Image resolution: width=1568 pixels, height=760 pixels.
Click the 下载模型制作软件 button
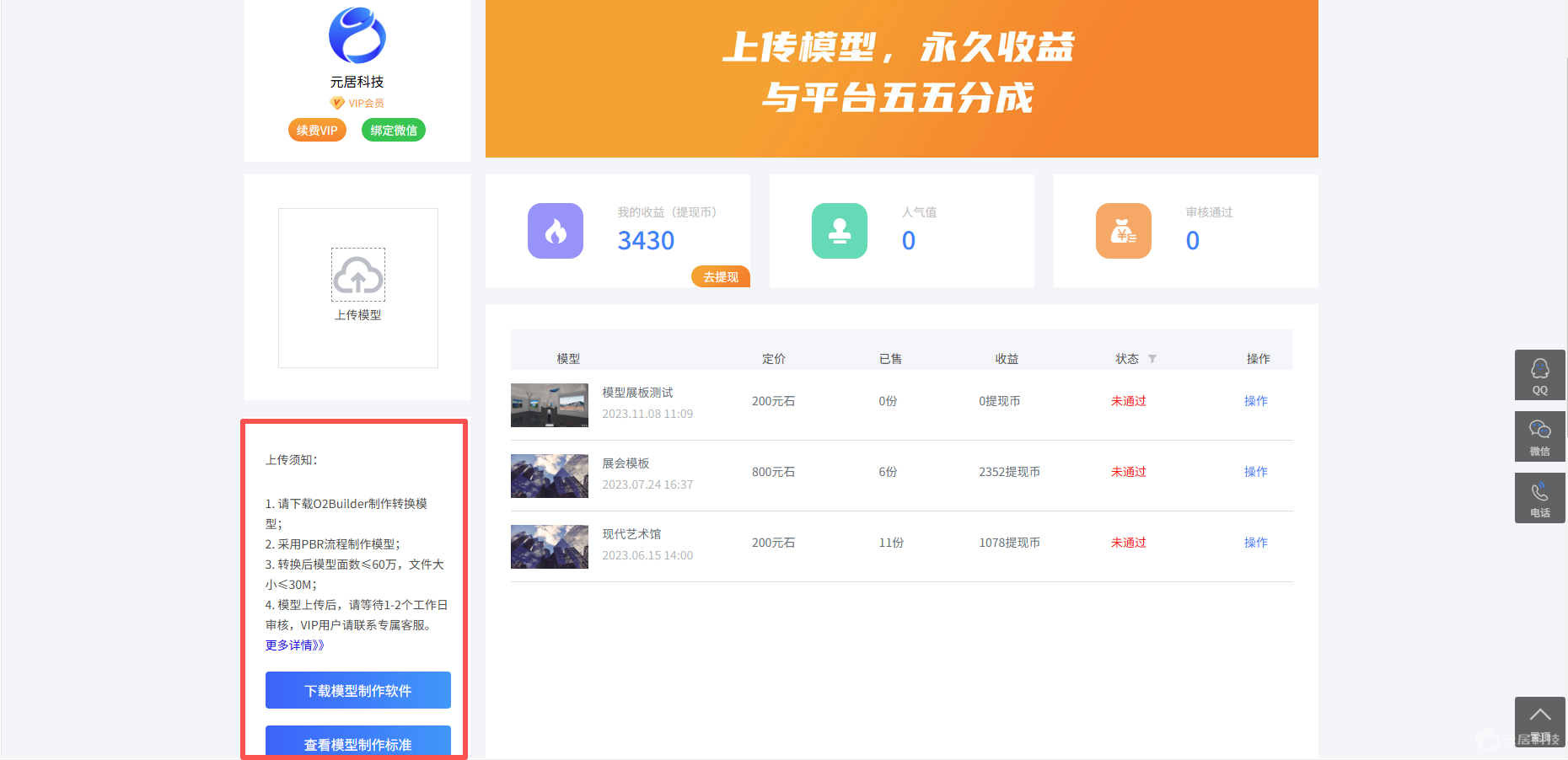tap(358, 690)
